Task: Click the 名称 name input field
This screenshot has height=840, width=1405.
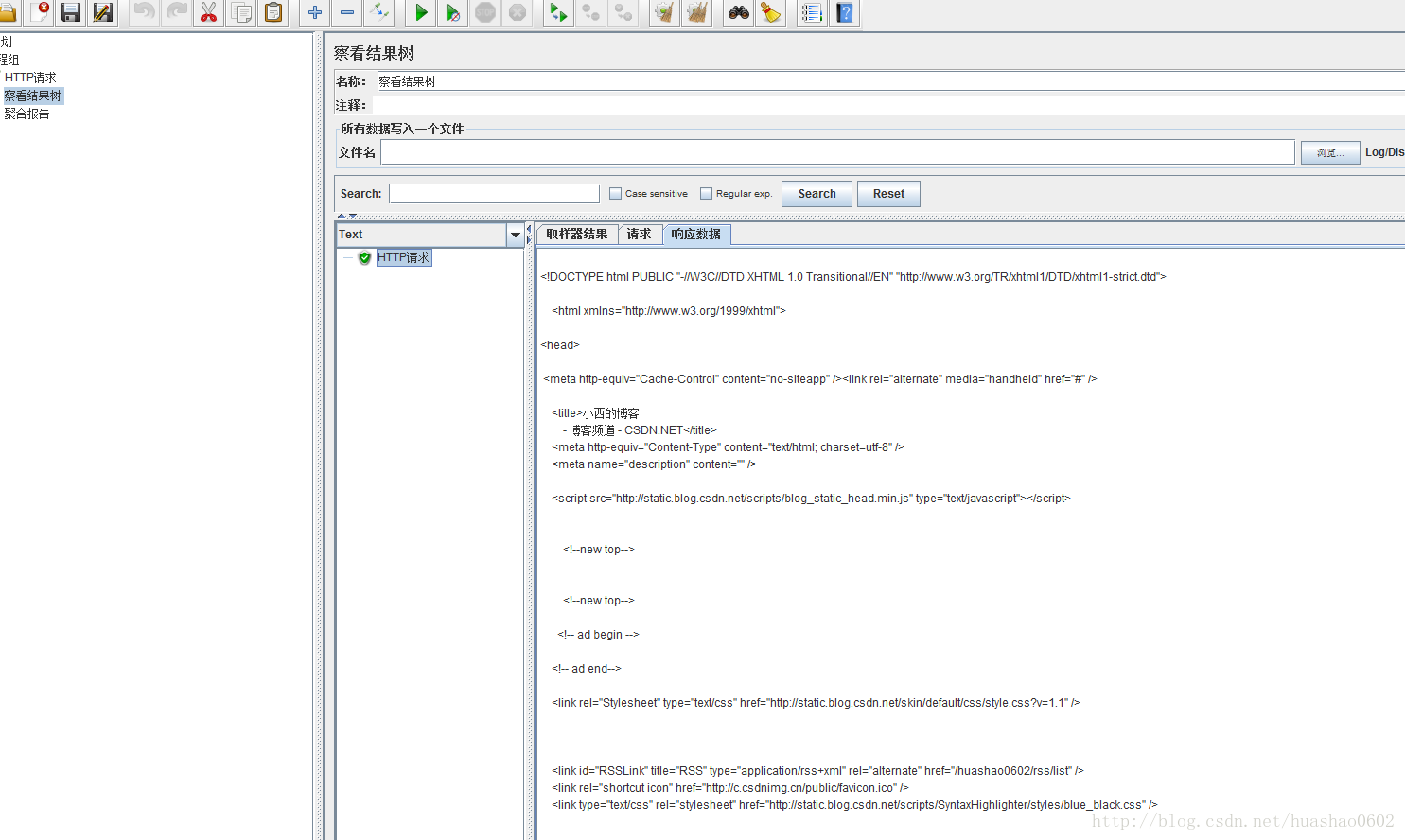Action: (x=890, y=81)
